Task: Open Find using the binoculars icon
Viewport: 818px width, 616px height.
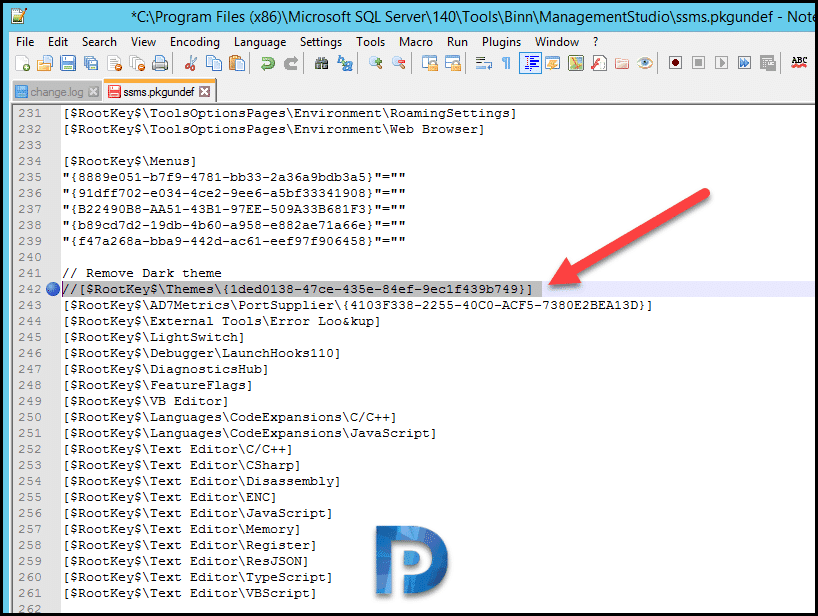Action: 321,63
